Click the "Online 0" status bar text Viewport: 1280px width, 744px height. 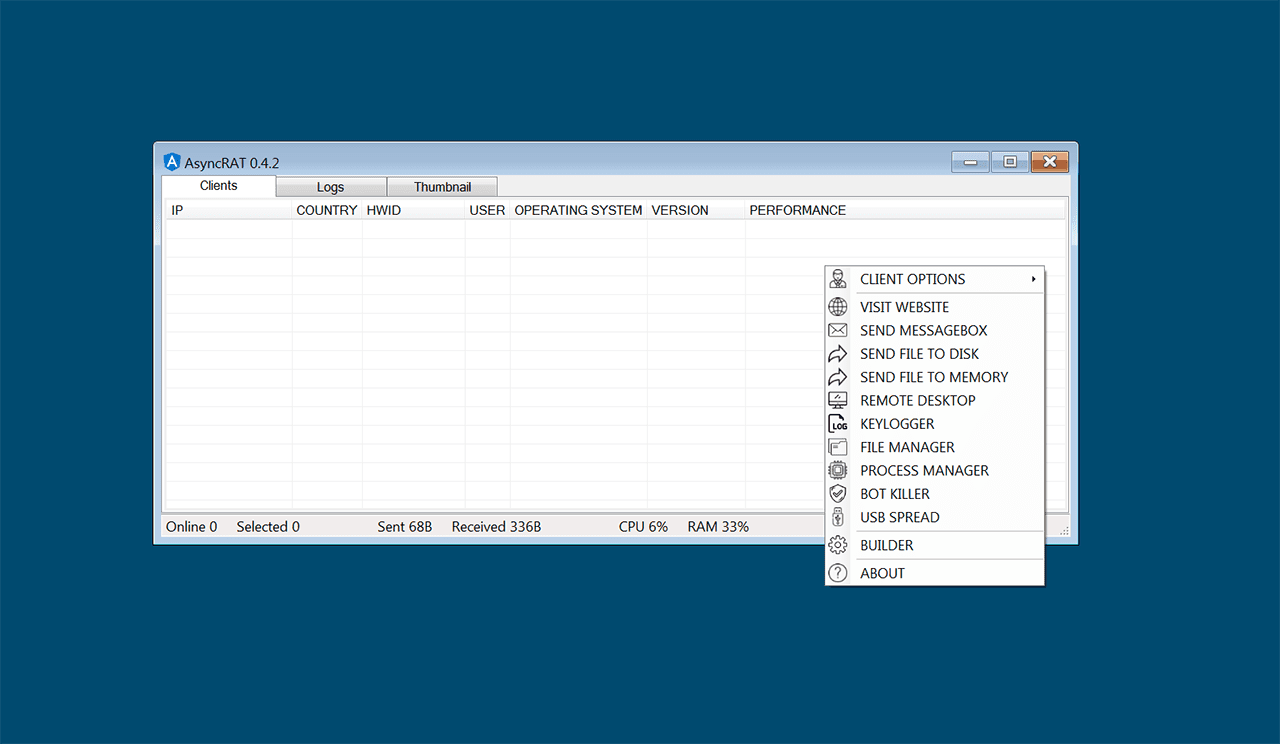pyautogui.click(x=192, y=527)
